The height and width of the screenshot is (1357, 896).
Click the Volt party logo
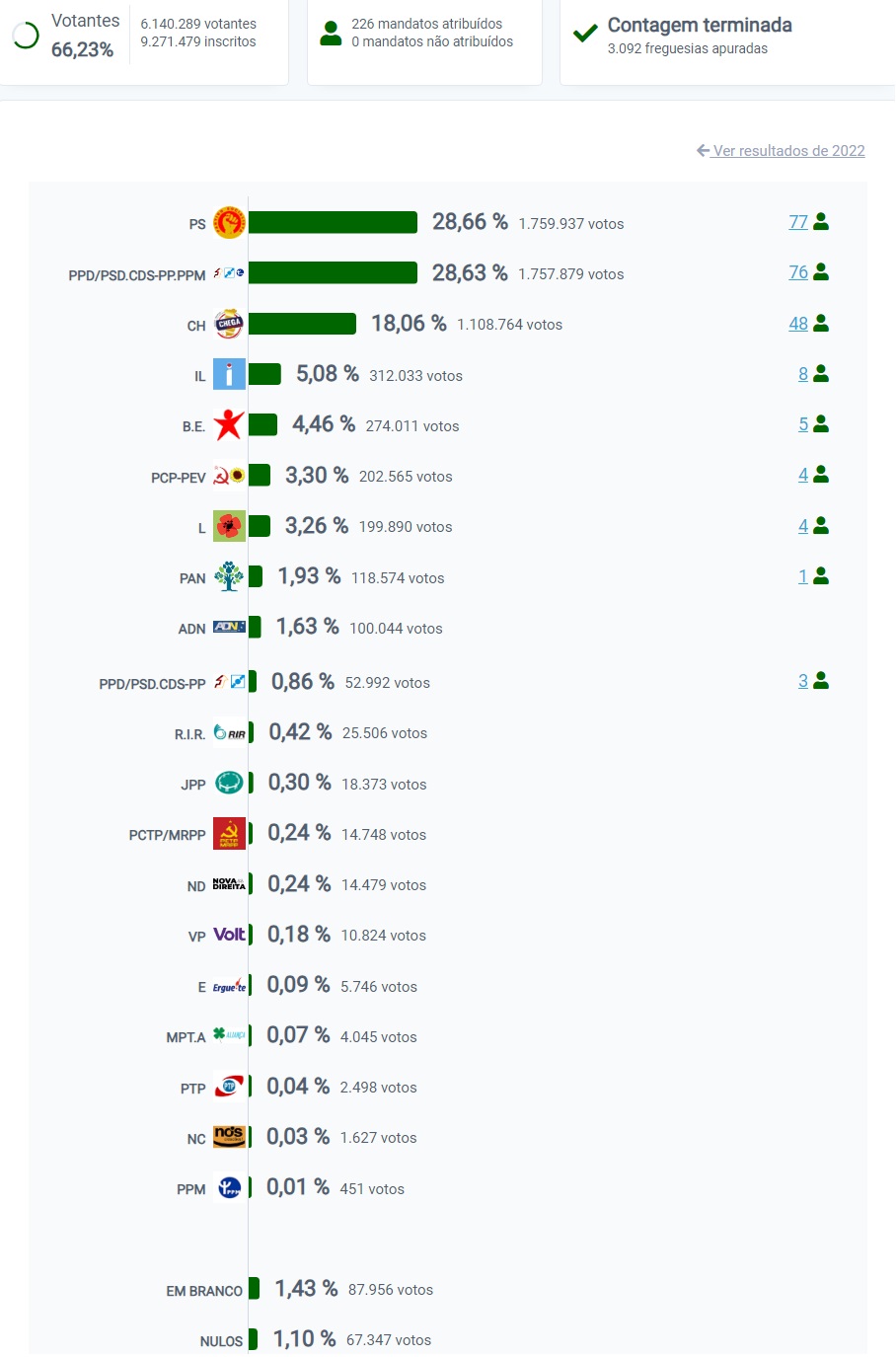(x=229, y=935)
